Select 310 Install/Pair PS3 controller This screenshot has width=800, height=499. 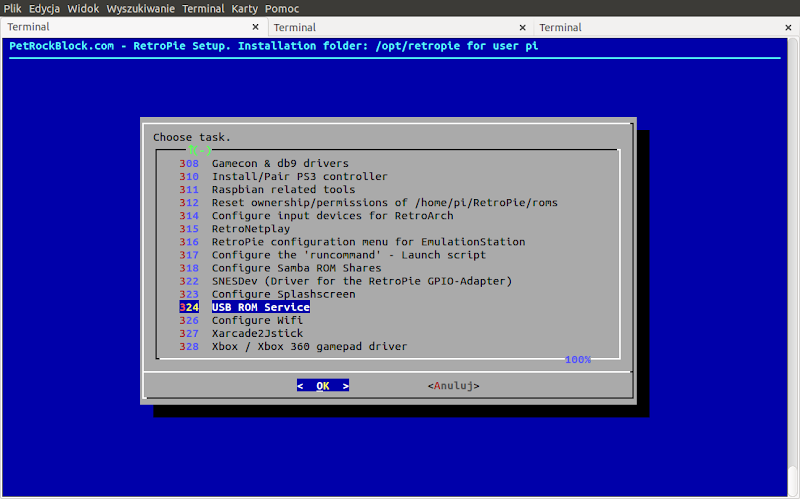283,177
